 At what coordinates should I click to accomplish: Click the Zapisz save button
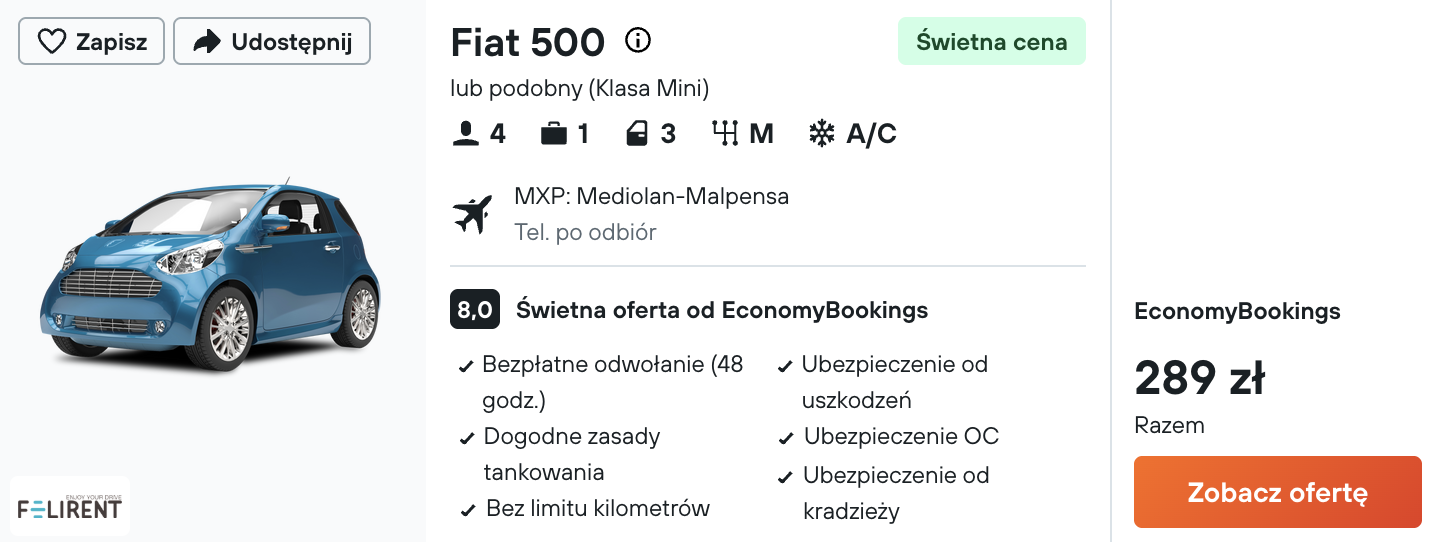pos(91,42)
